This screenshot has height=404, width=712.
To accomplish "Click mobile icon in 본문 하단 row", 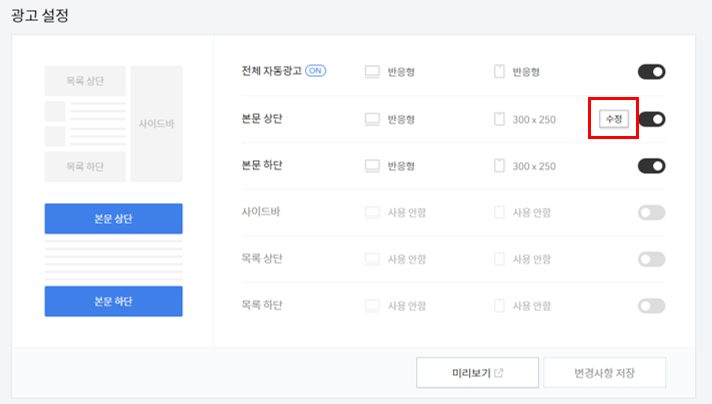I will [499, 166].
